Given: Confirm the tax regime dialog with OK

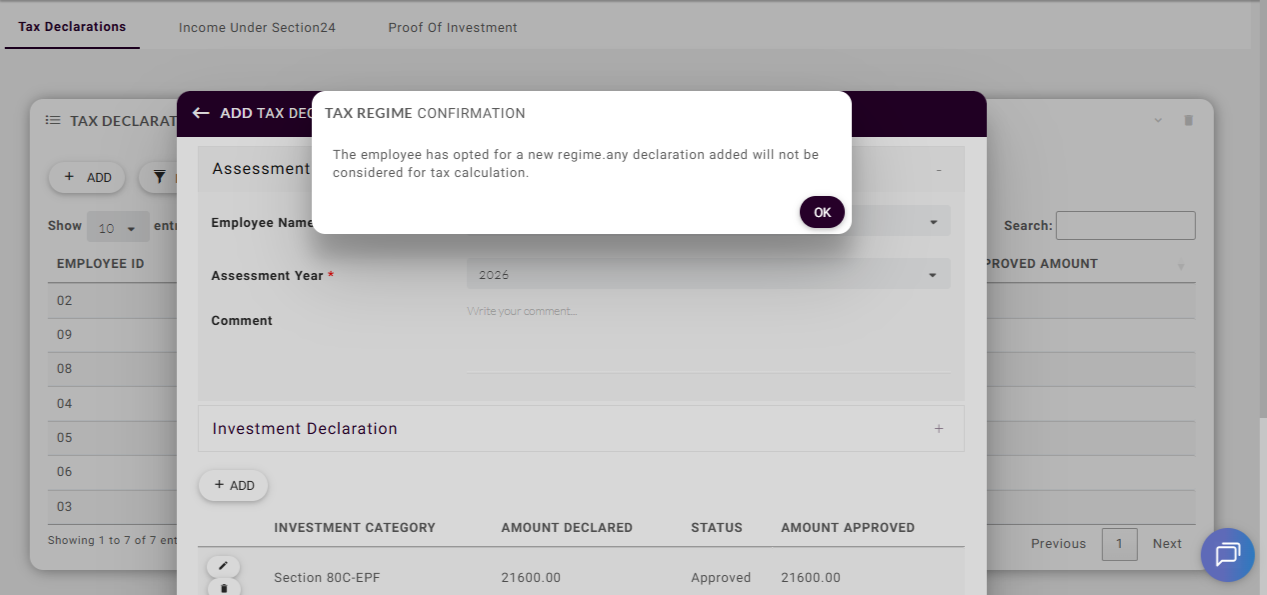Looking at the screenshot, I should click(x=822, y=212).
